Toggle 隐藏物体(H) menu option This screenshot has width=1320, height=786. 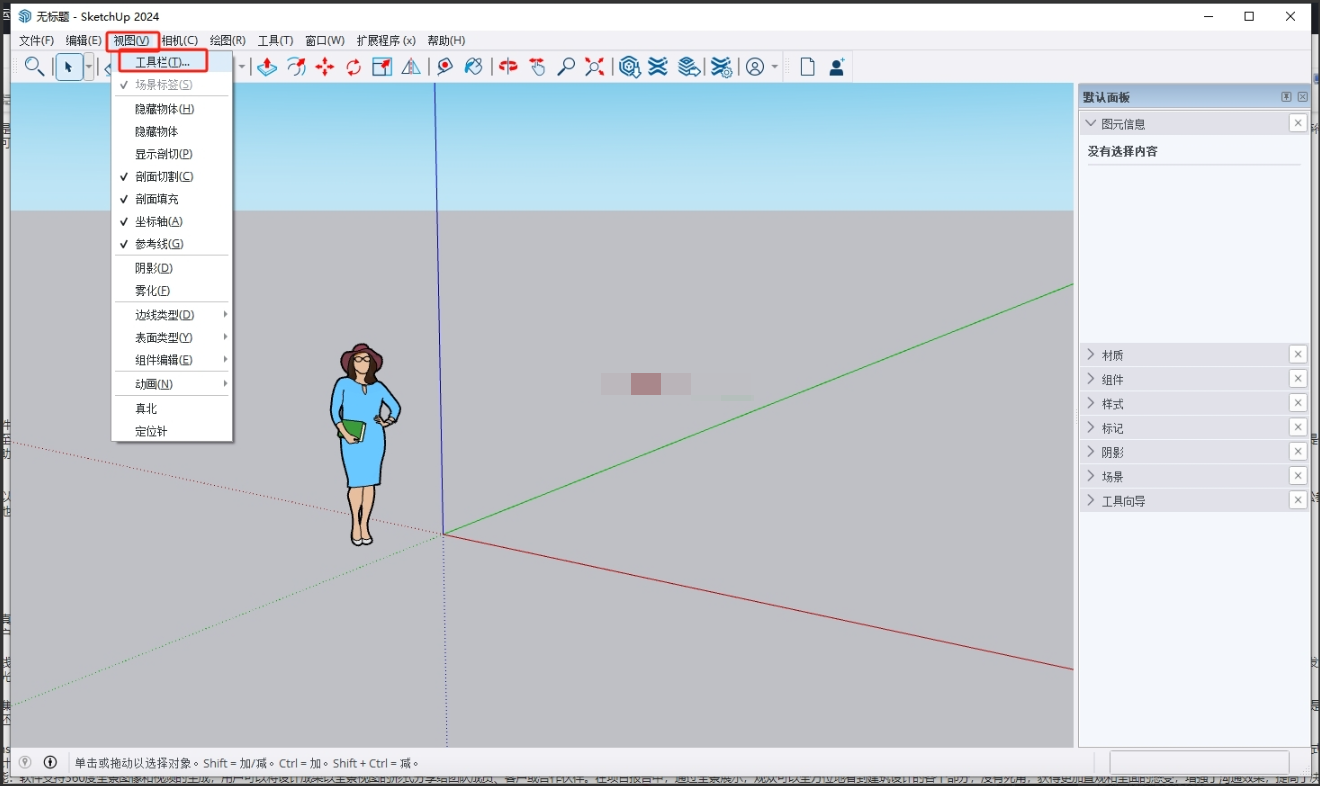(172, 109)
